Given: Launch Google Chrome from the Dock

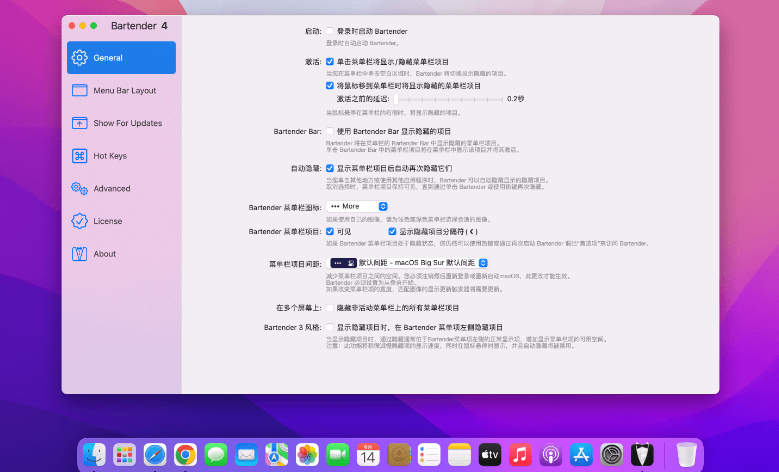Looking at the screenshot, I should coord(185,455).
